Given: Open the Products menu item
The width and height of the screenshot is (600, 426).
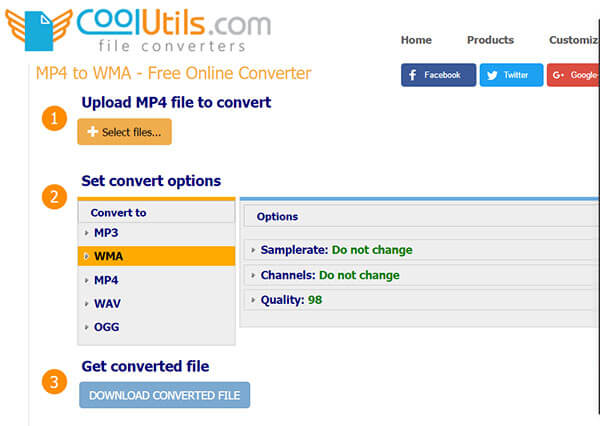Looking at the screenshot, I should pos(490,40).
